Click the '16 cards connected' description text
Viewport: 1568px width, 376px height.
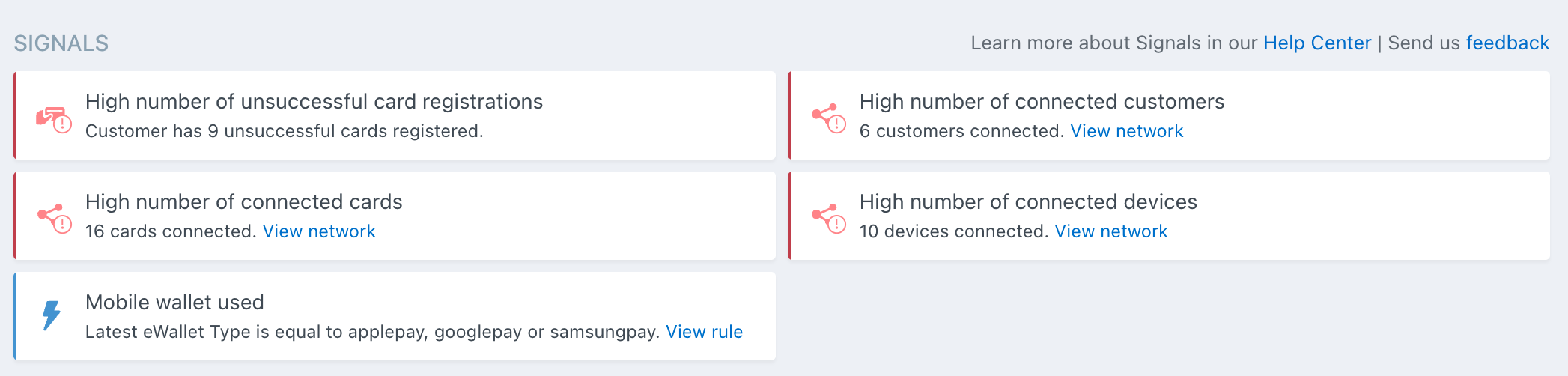(x=171, y=231)
